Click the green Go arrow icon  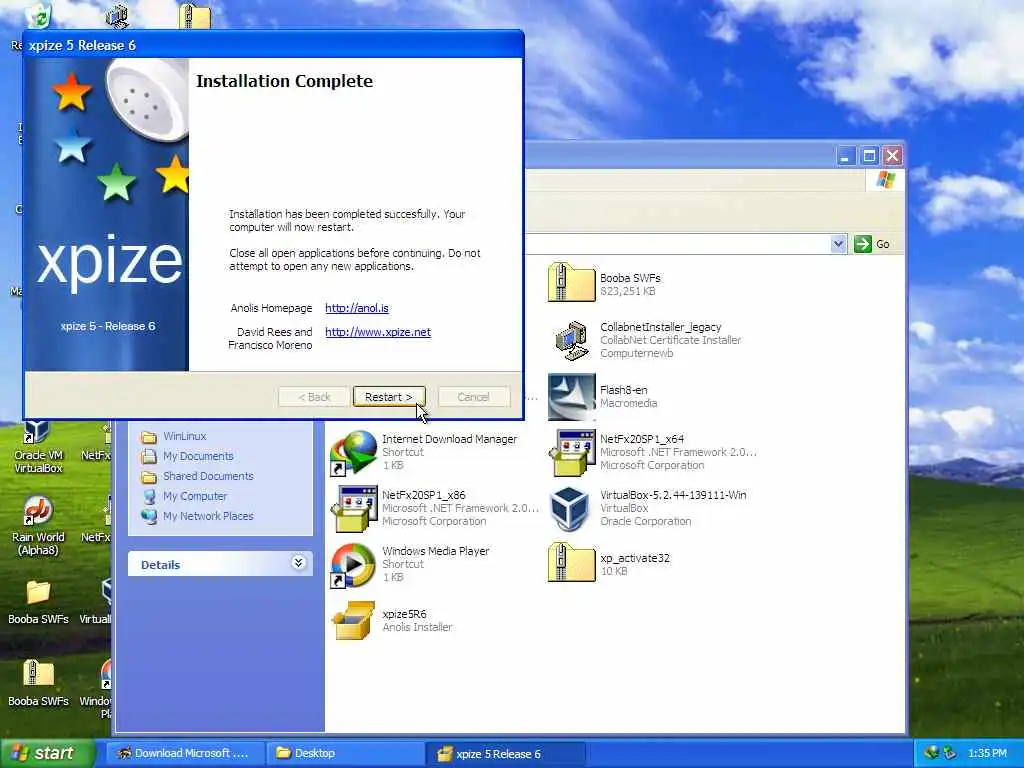point(863,244)
